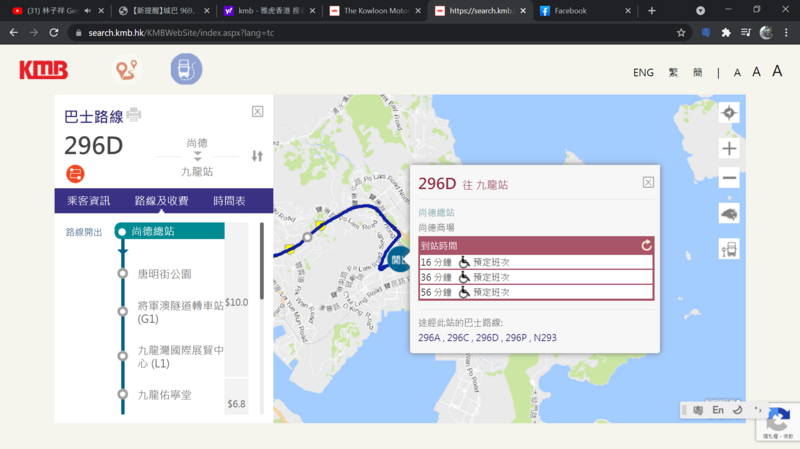Open the 時間表 tab
The image size is (800, 449).
tap(229, 201)
